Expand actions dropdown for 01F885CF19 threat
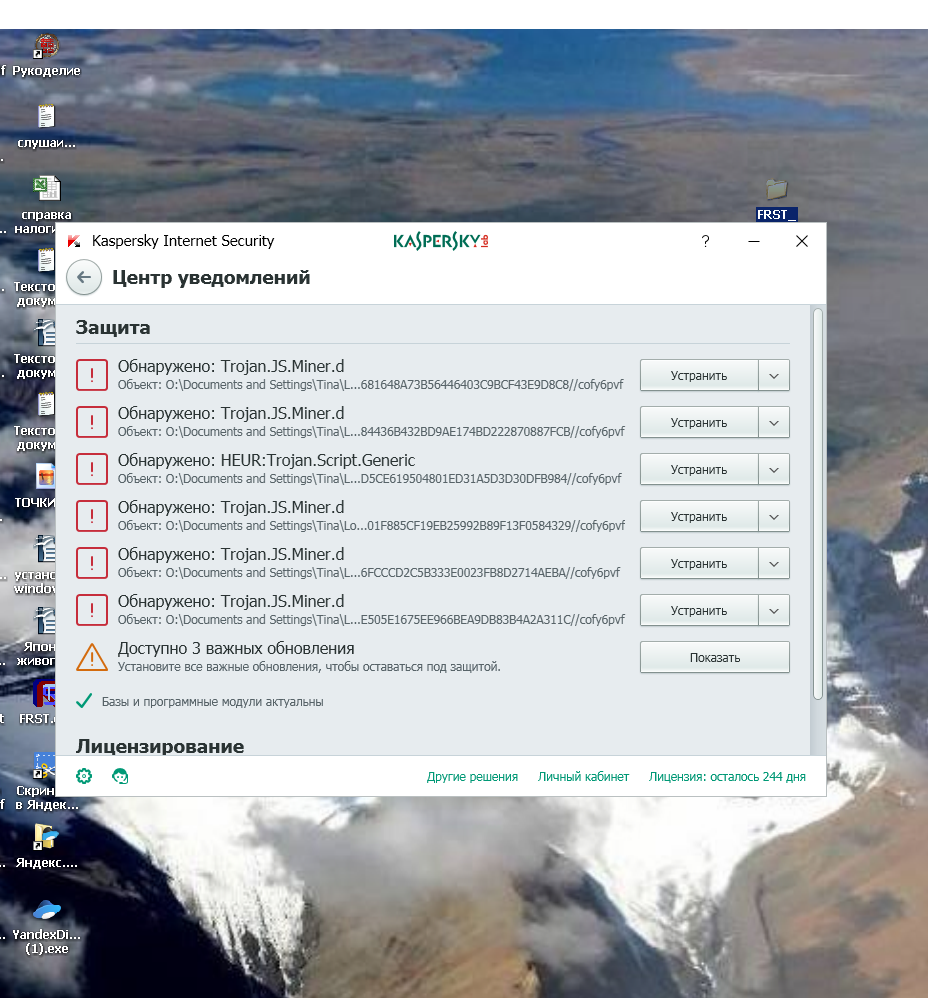 774,517
